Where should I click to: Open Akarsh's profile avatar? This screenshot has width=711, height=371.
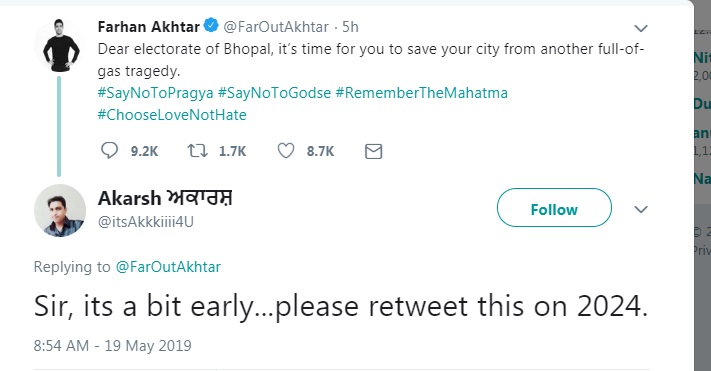click(60, 210)
